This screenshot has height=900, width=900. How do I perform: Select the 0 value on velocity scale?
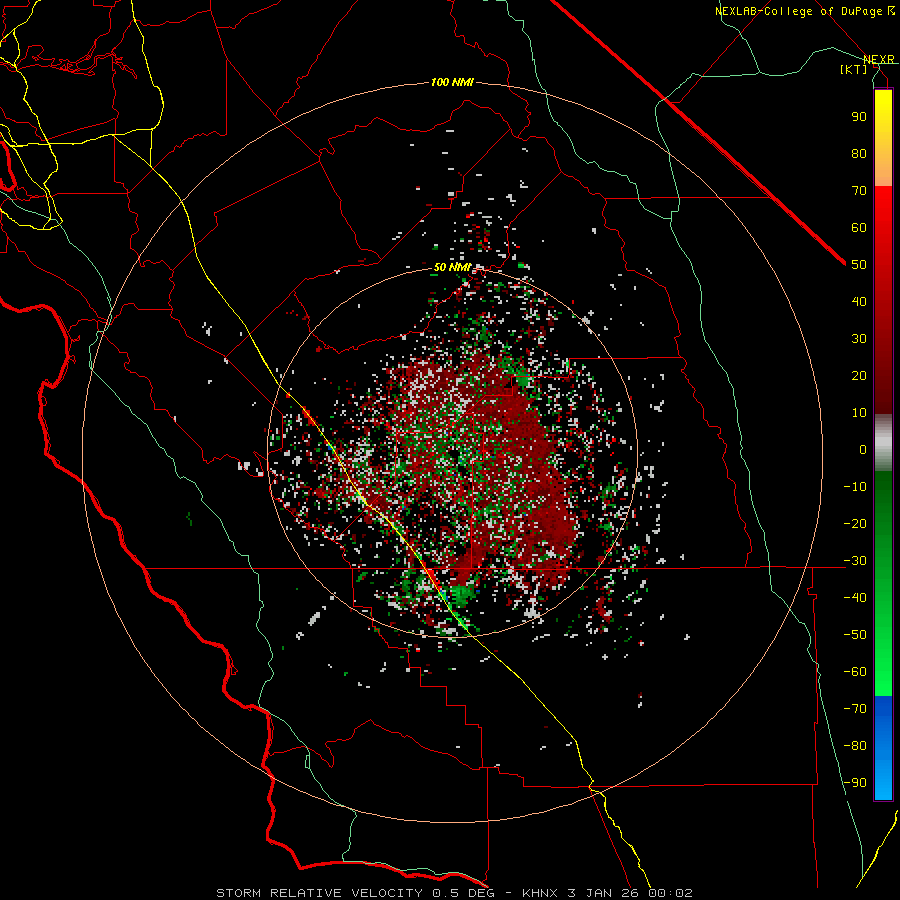[863, 449]
